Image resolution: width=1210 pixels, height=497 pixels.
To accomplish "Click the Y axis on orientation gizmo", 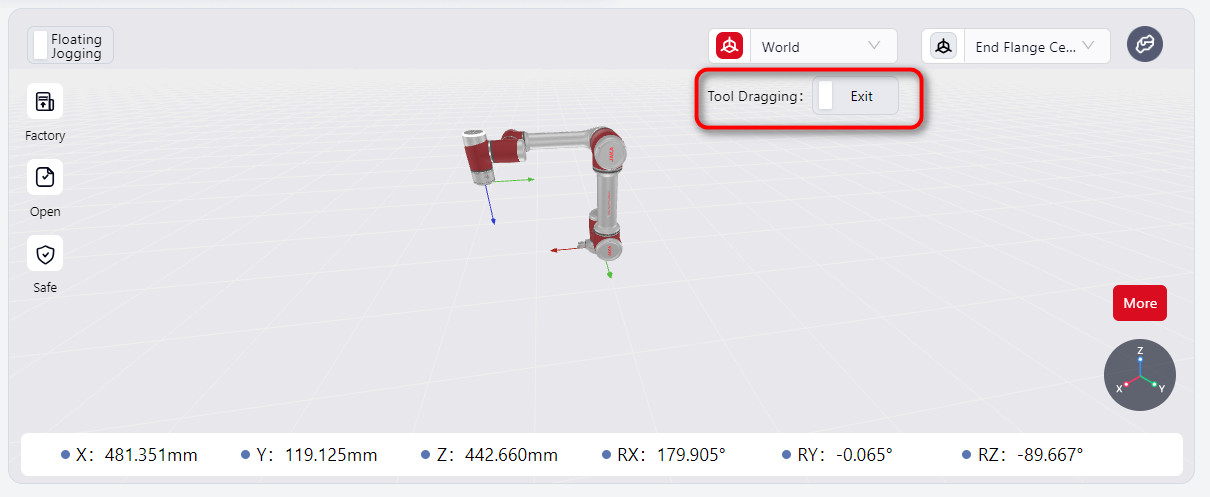I will click(1154, 384).
